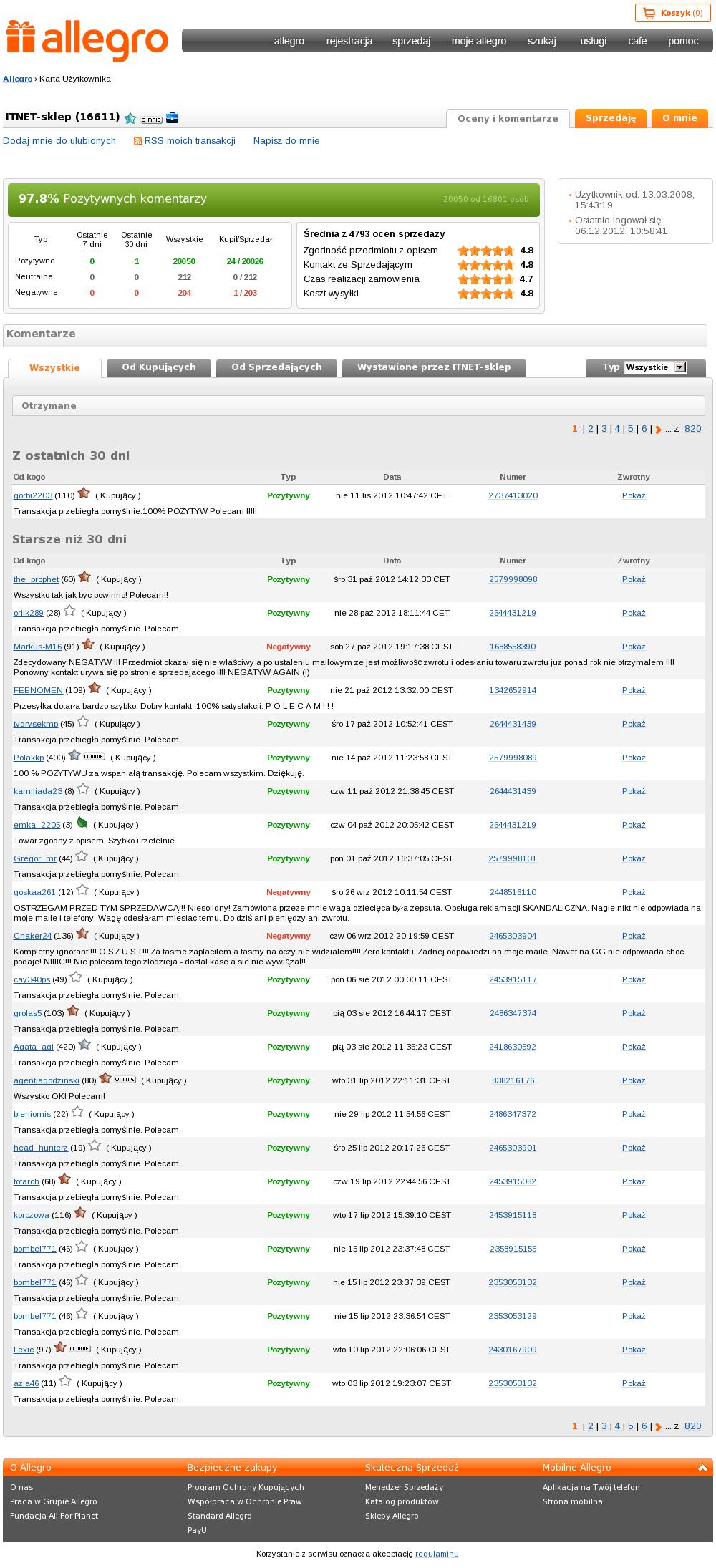Image resolution: width=716 pixels, height=1568 pixels.
Task: Click the 'Zgodność przedmiotu z opisem' star rating
Action: point(485,251)
